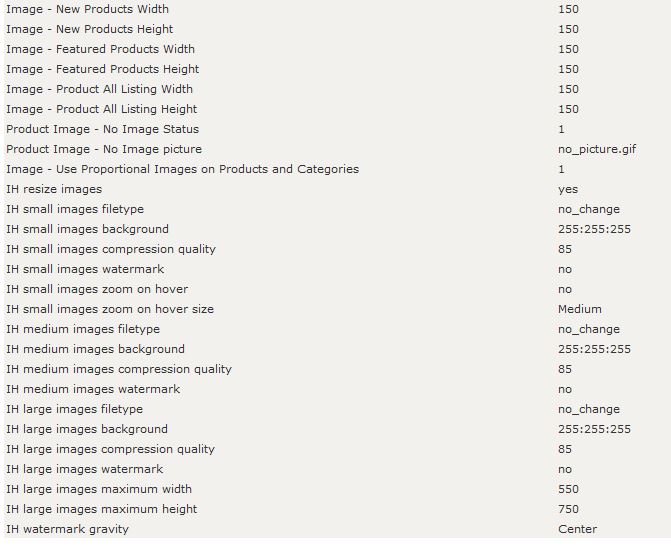Viewport: 671px width, 551px height.
Task: Select the IH resize images row
Action: pyautogui.click(x=336, y=189)
